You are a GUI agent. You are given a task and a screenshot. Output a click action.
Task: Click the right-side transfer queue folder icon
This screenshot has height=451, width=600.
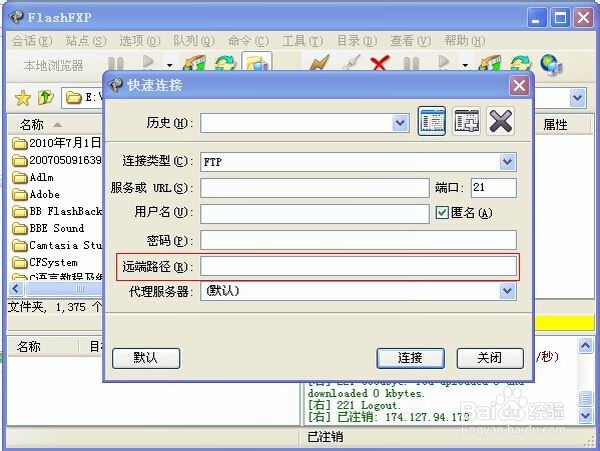490,63
